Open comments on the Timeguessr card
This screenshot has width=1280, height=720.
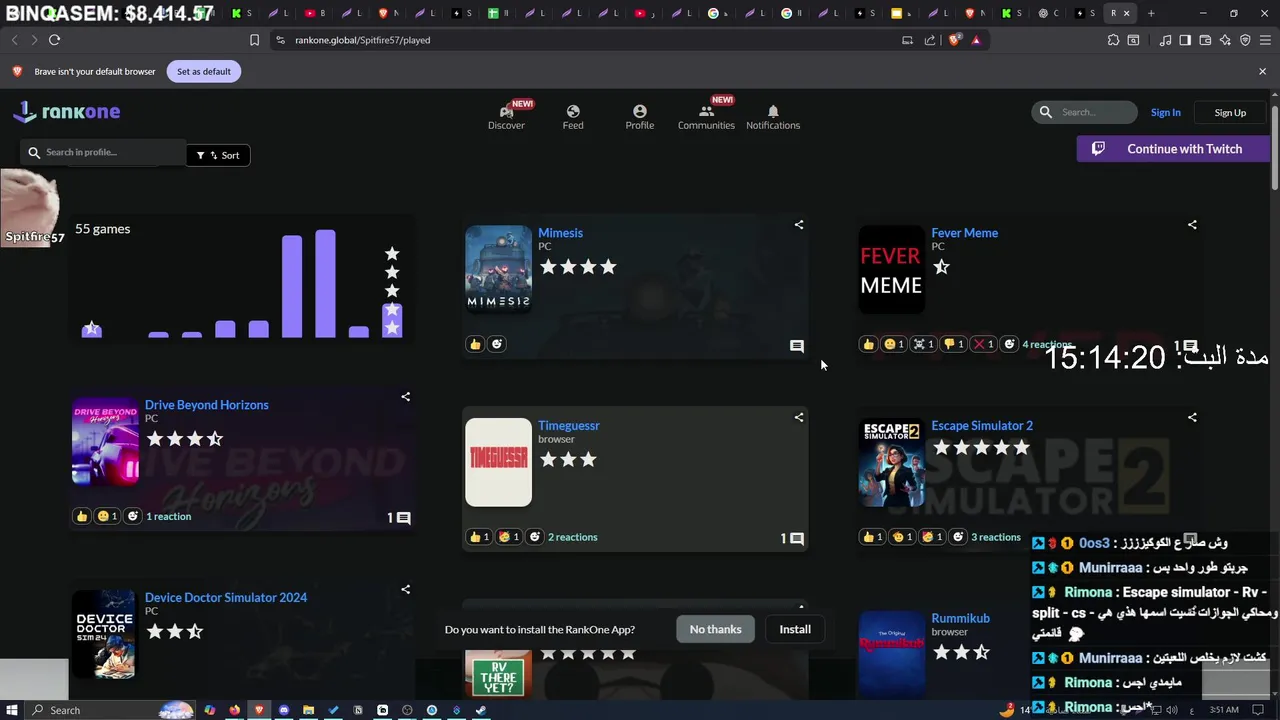pos(796,538)
